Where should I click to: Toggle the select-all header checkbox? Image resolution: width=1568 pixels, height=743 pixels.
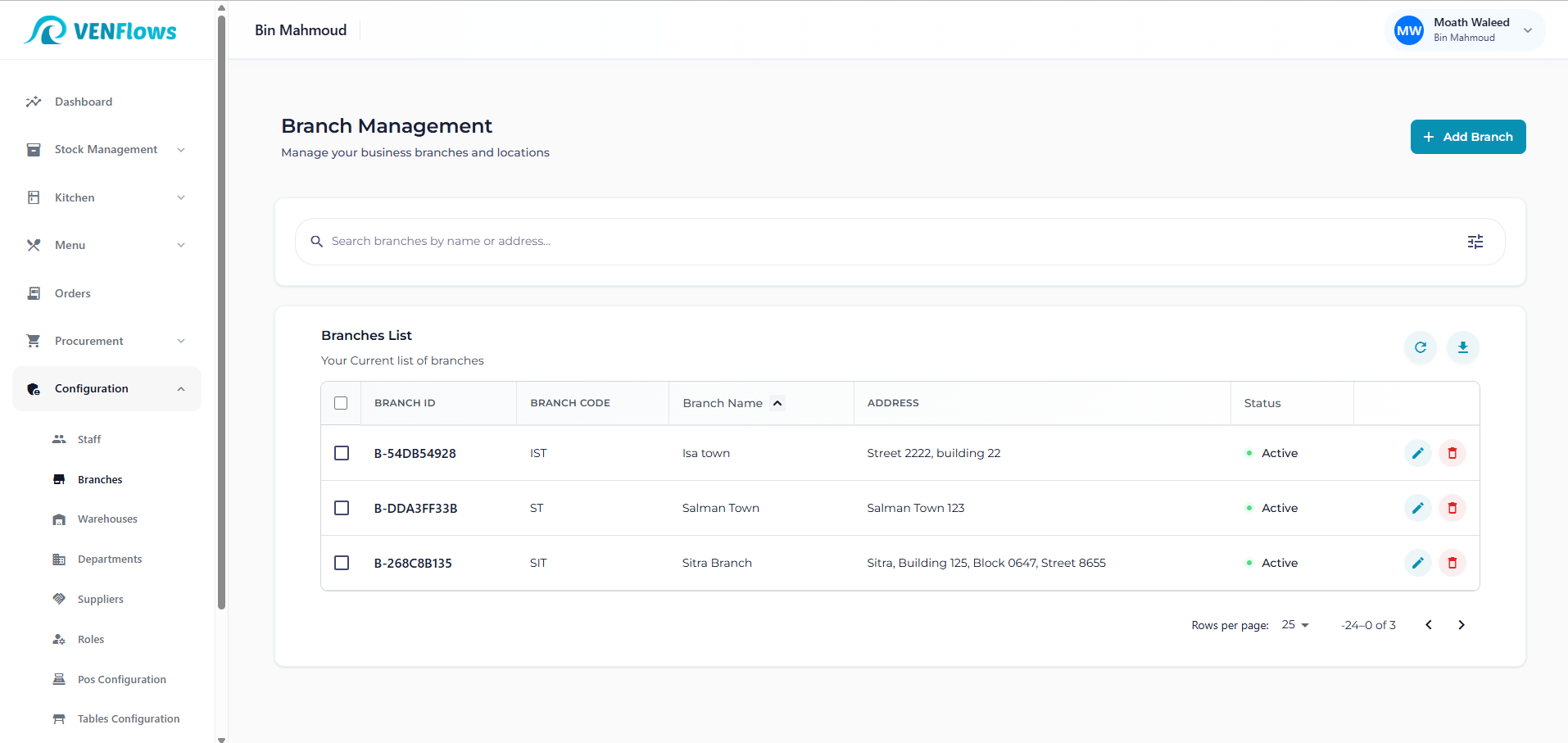coord(341,403)
